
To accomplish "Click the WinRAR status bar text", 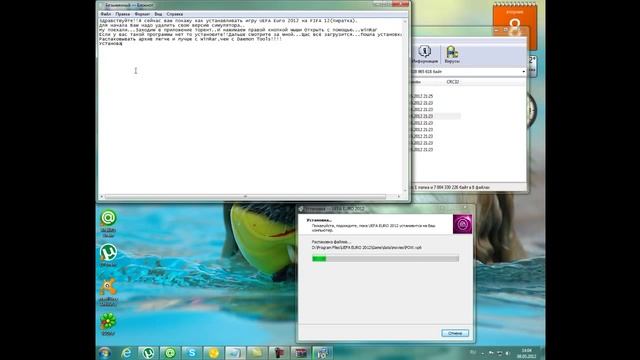I will point(451,187).
